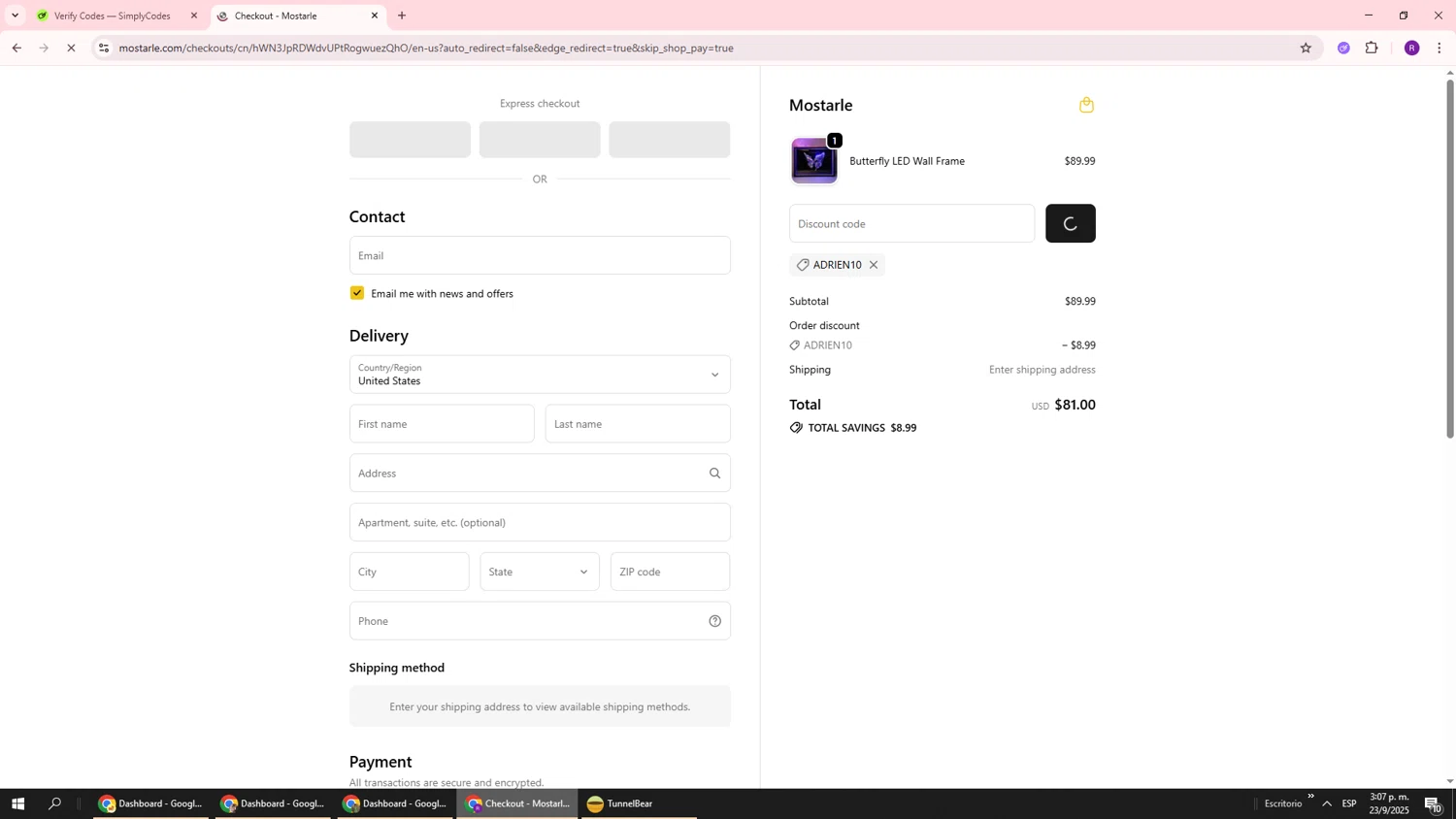This screenshot has width=1456, height=819.
Task: Click the browser back arrow
Action: click(17, 48)
